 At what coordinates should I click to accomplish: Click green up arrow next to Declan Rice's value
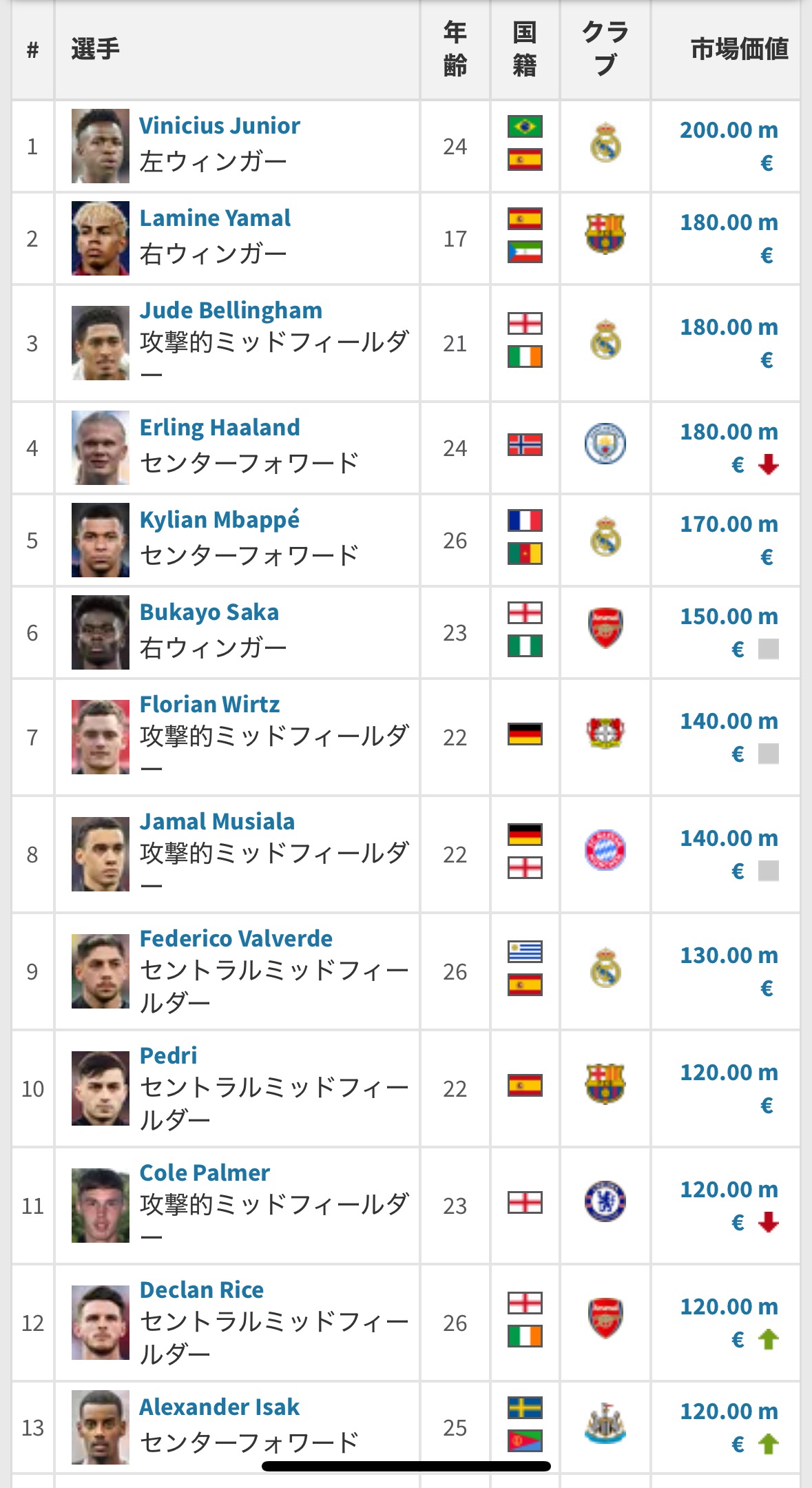768,1340
